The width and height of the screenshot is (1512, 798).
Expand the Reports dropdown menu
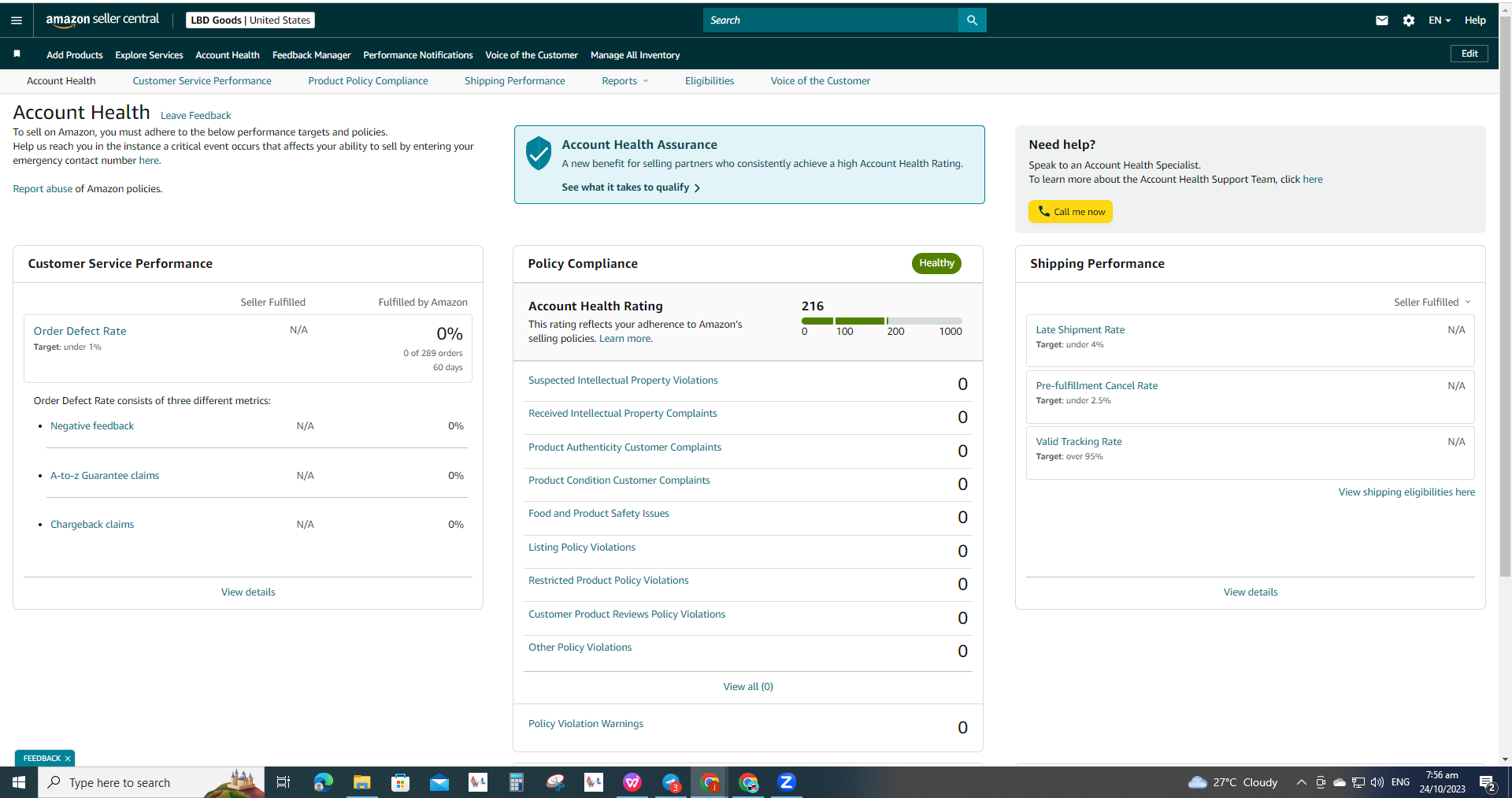tap(625, 81)
